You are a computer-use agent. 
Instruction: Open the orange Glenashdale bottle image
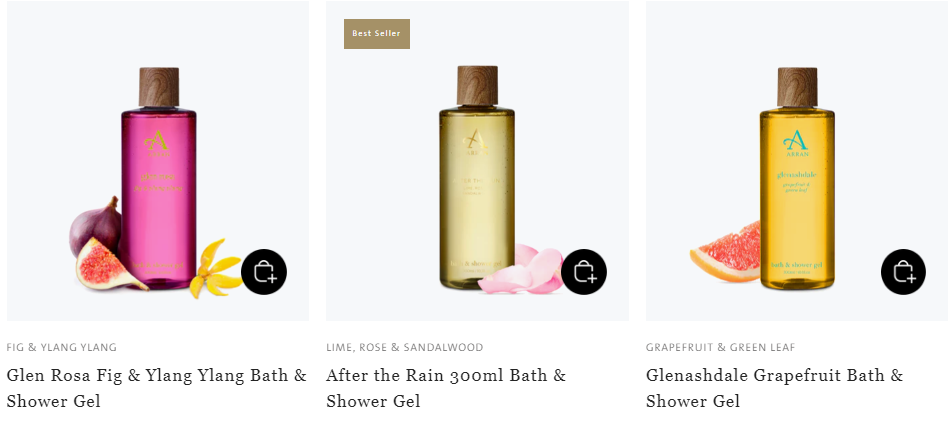797,178
